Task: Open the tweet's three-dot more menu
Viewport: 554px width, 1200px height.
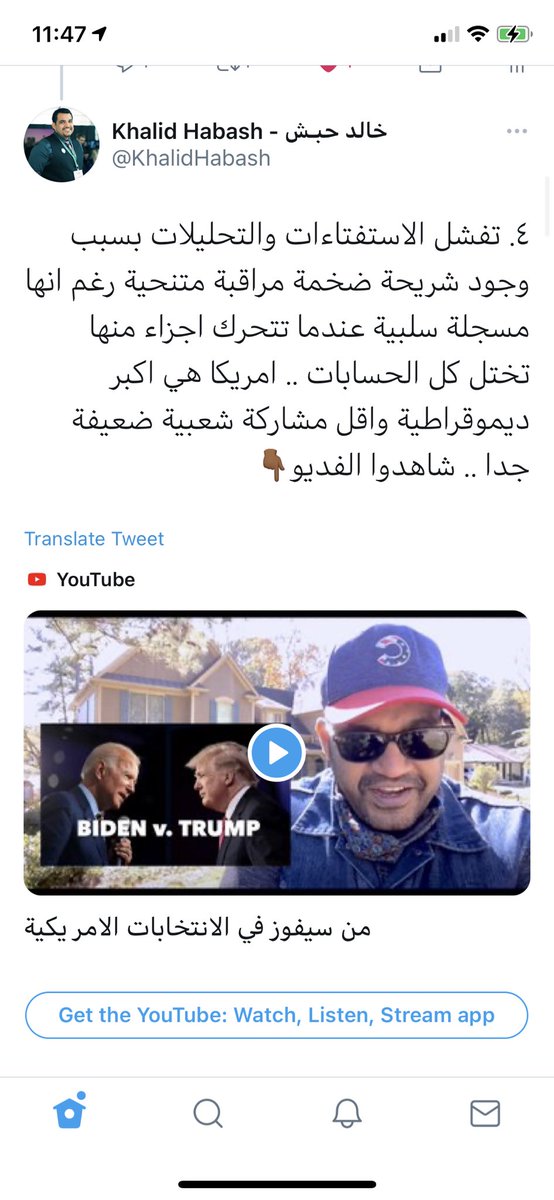Action: pos(516,132)
